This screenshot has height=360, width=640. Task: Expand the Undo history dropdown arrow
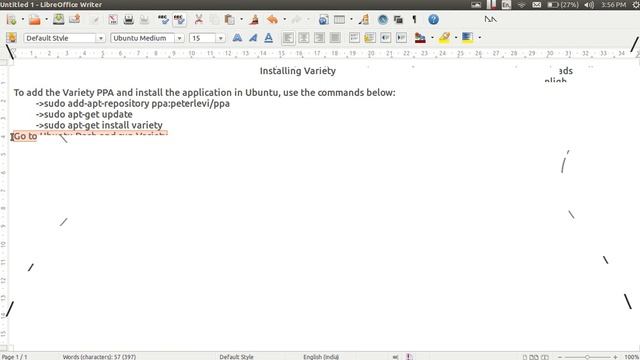pos(284,19)
